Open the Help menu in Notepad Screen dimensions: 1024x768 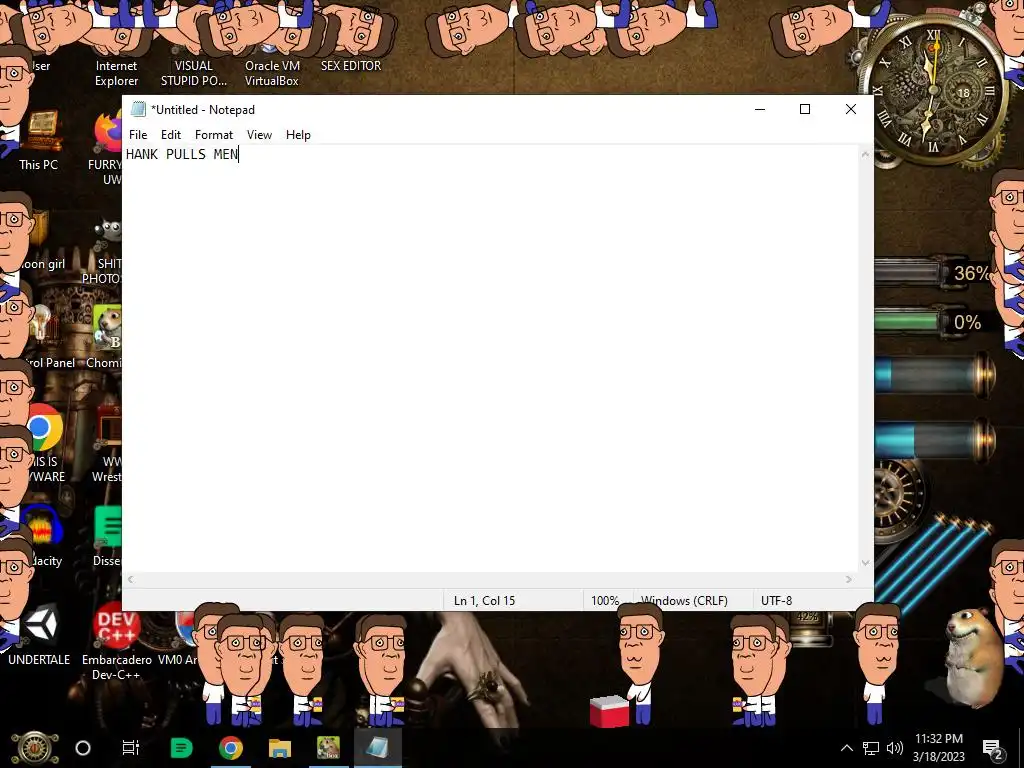(298, 135)
